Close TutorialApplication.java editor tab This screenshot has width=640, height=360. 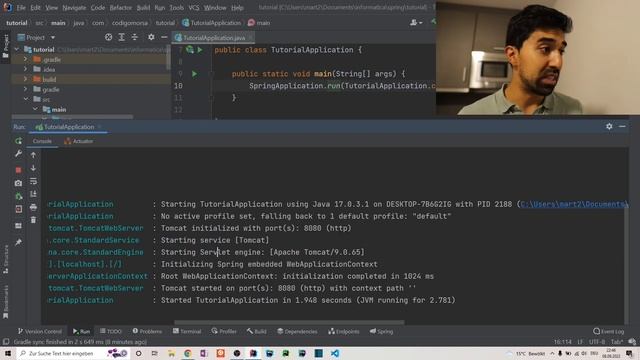coord(251,38)
